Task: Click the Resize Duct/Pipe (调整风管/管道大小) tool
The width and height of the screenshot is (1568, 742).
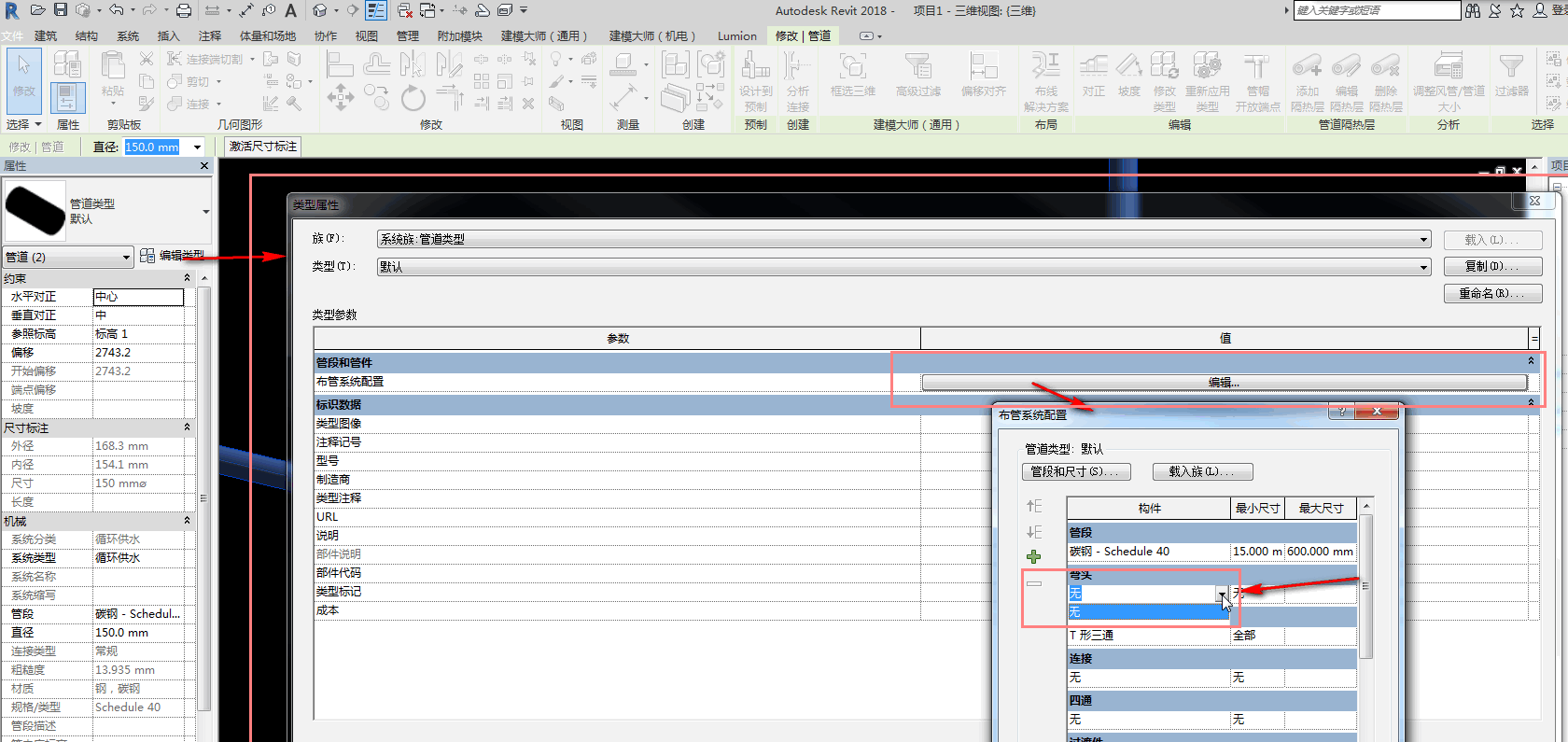Action: coord(1448,82)
